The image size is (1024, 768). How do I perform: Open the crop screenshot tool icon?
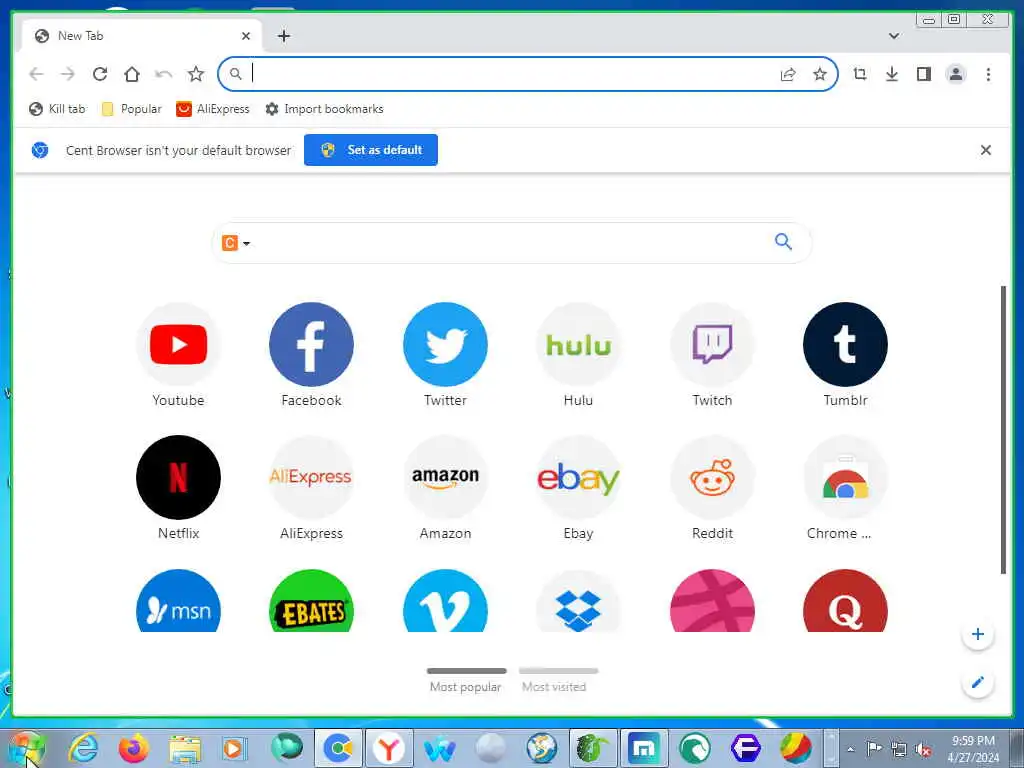pyautogui.click(x=859, y=74)
